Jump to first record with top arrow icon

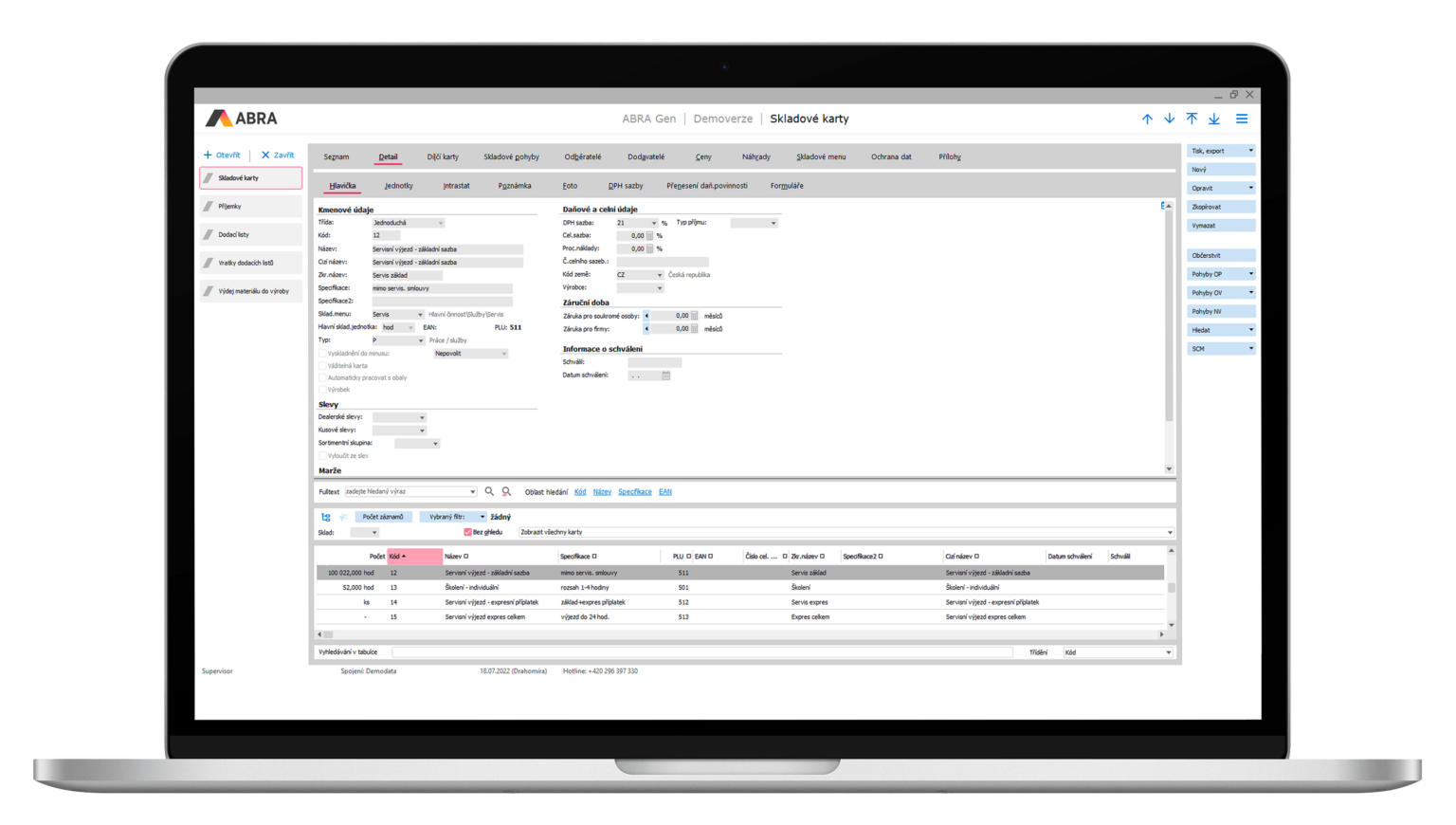pos(1192,119)
